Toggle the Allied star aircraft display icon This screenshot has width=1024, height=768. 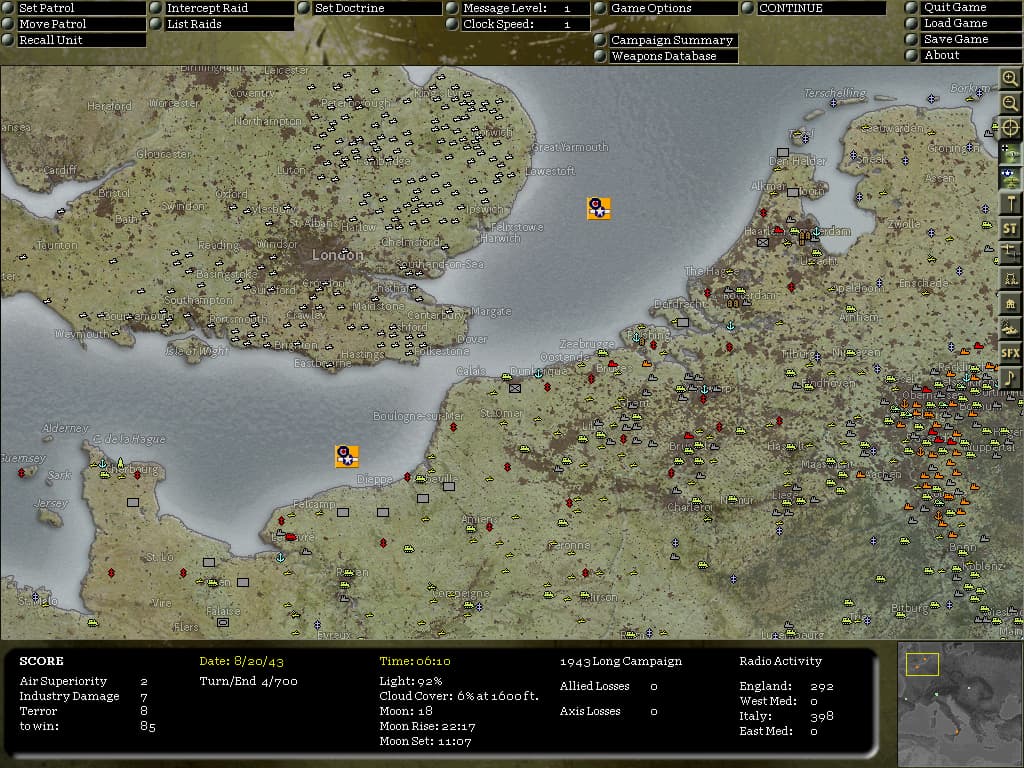tap(1010, 178)
